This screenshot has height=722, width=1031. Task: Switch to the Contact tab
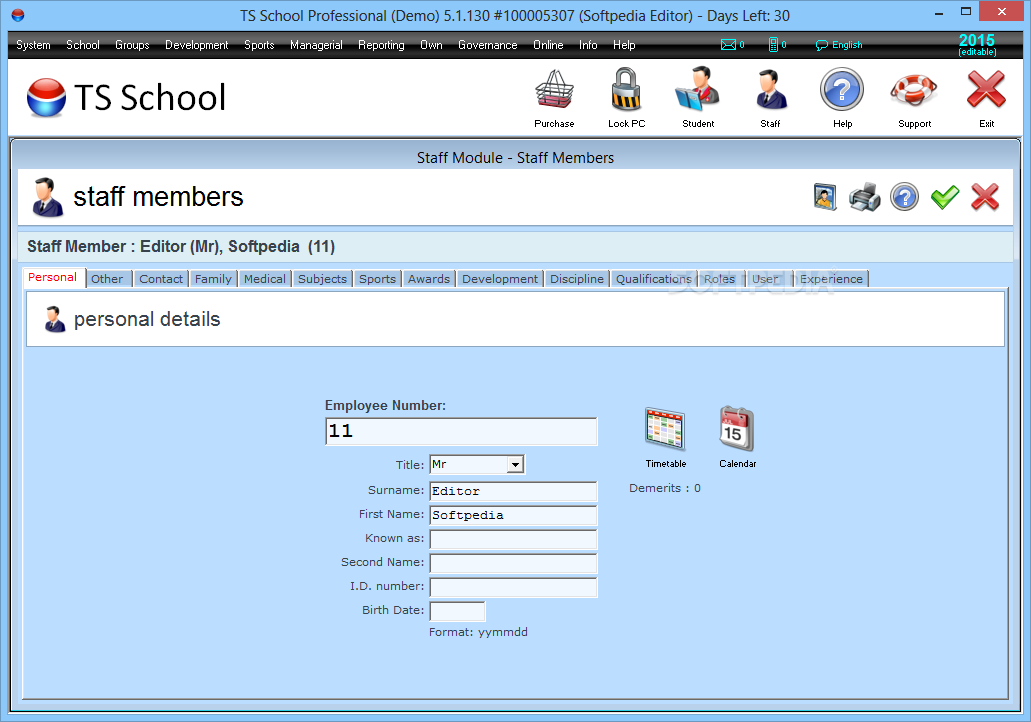161,279
